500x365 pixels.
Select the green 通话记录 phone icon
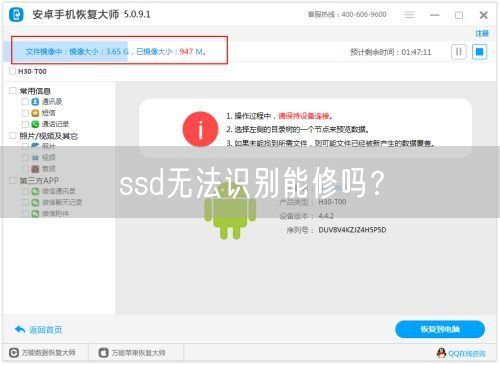pyautogui.click(x=35, y=124)
